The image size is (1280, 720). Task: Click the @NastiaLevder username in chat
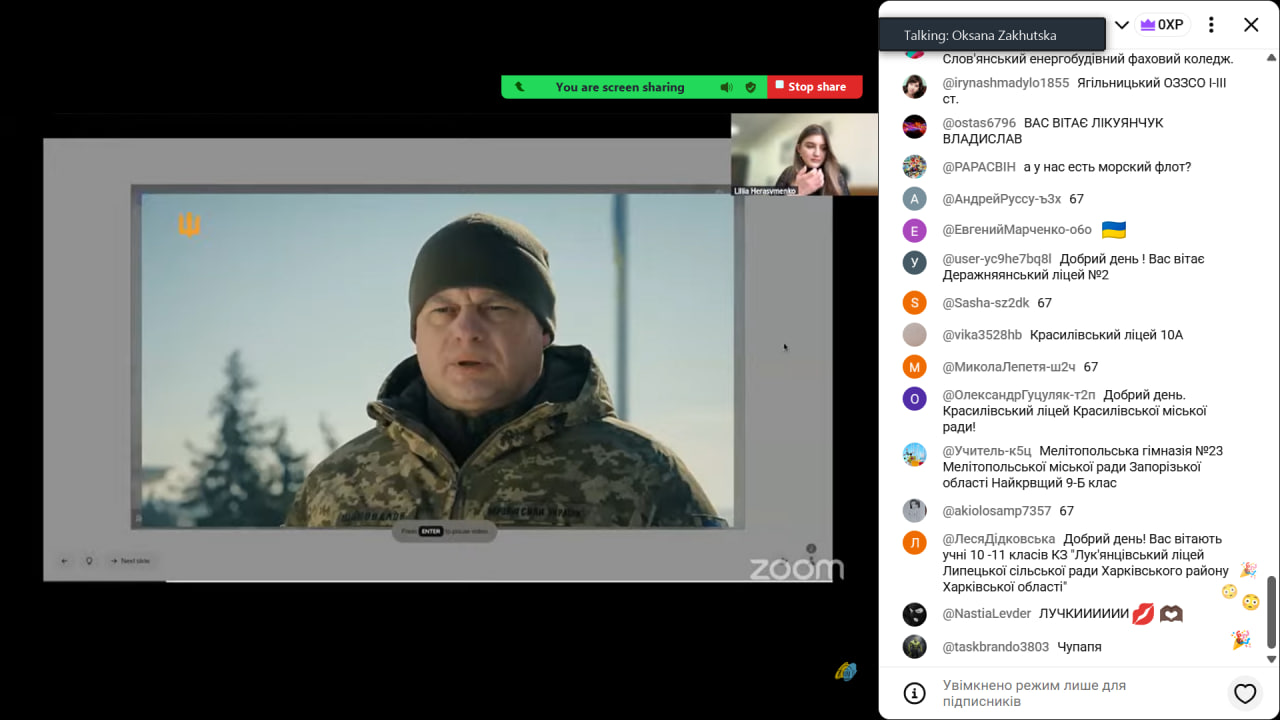[x=986, y=614]
